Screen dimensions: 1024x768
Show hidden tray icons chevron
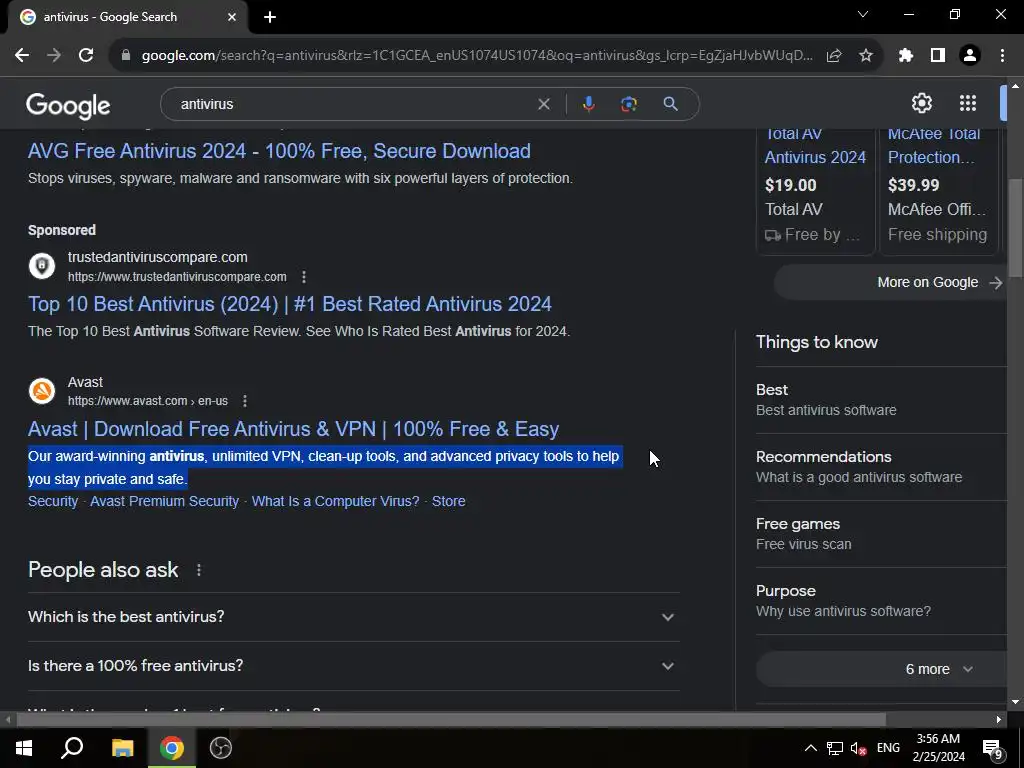810,748
